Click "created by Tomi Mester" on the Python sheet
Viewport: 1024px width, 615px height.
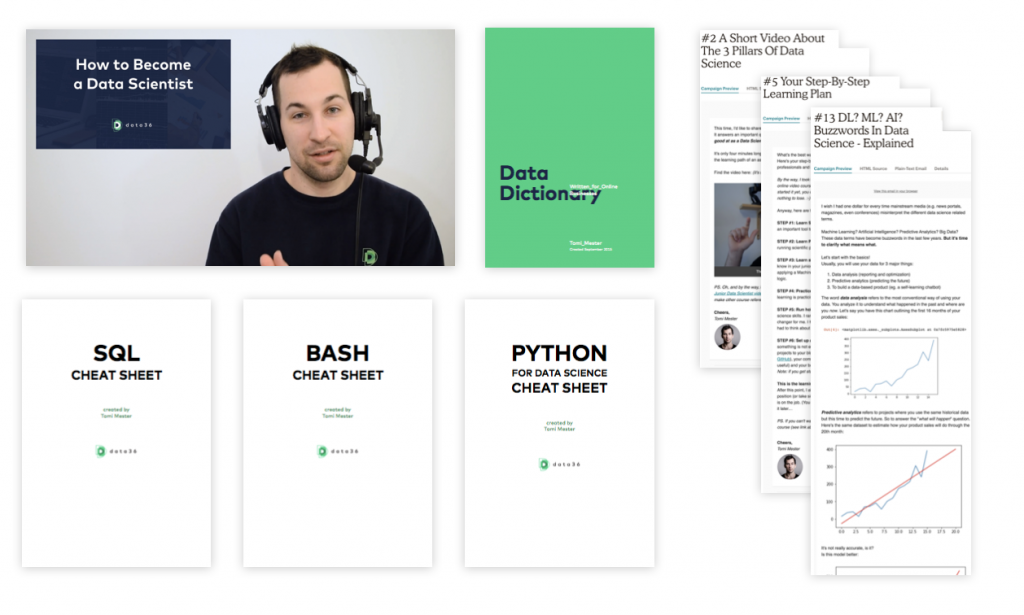pyautogui.click(x=560, y=426)
